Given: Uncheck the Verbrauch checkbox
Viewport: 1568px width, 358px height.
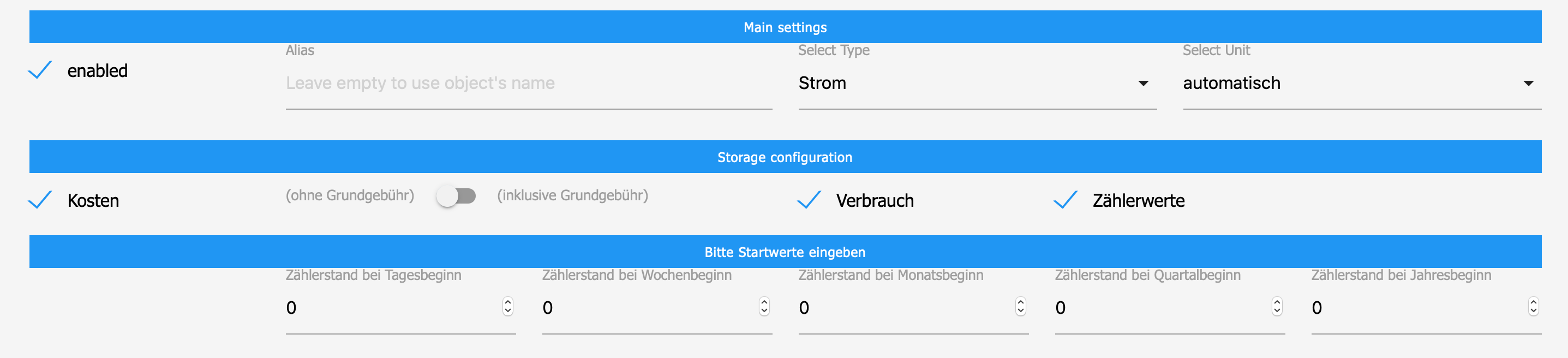Looking at the screenshot, I should click(x=809, y=200).
